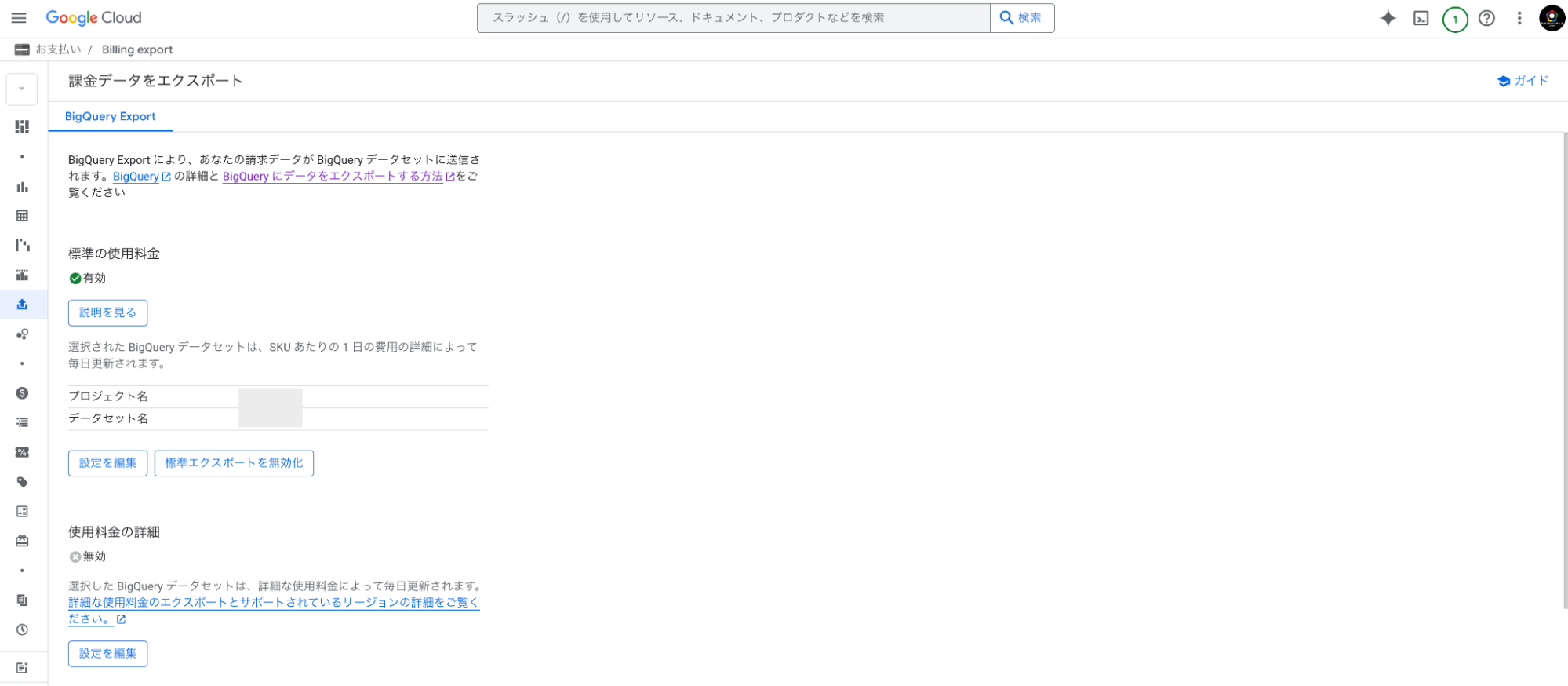The height and width of the screenshot is (686, 1568).
Task: Select the Billing export upload sidebar icon
Action: (x=22, y=305)
